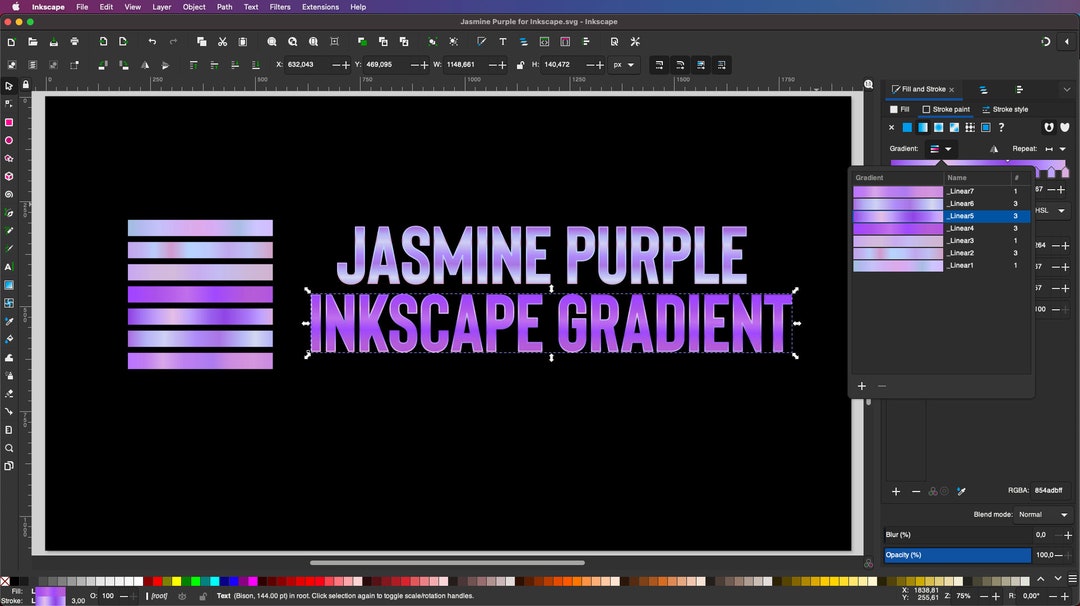Enable pattern fill for the stroke
Screen dimensions: 1080x606
pyautogui.click(x=970, y=127)
